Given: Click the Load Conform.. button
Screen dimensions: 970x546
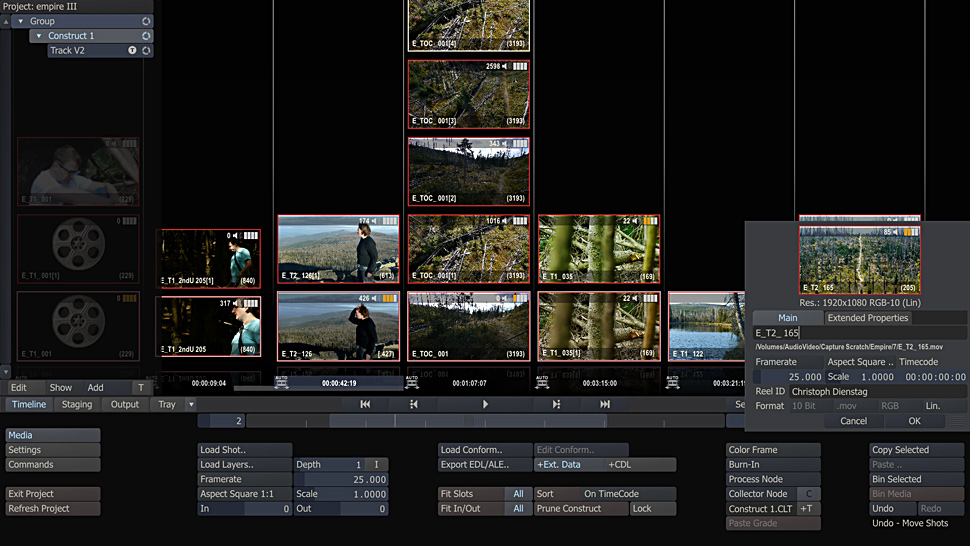Looking at the screenshot, I should (x=485, y=450).
